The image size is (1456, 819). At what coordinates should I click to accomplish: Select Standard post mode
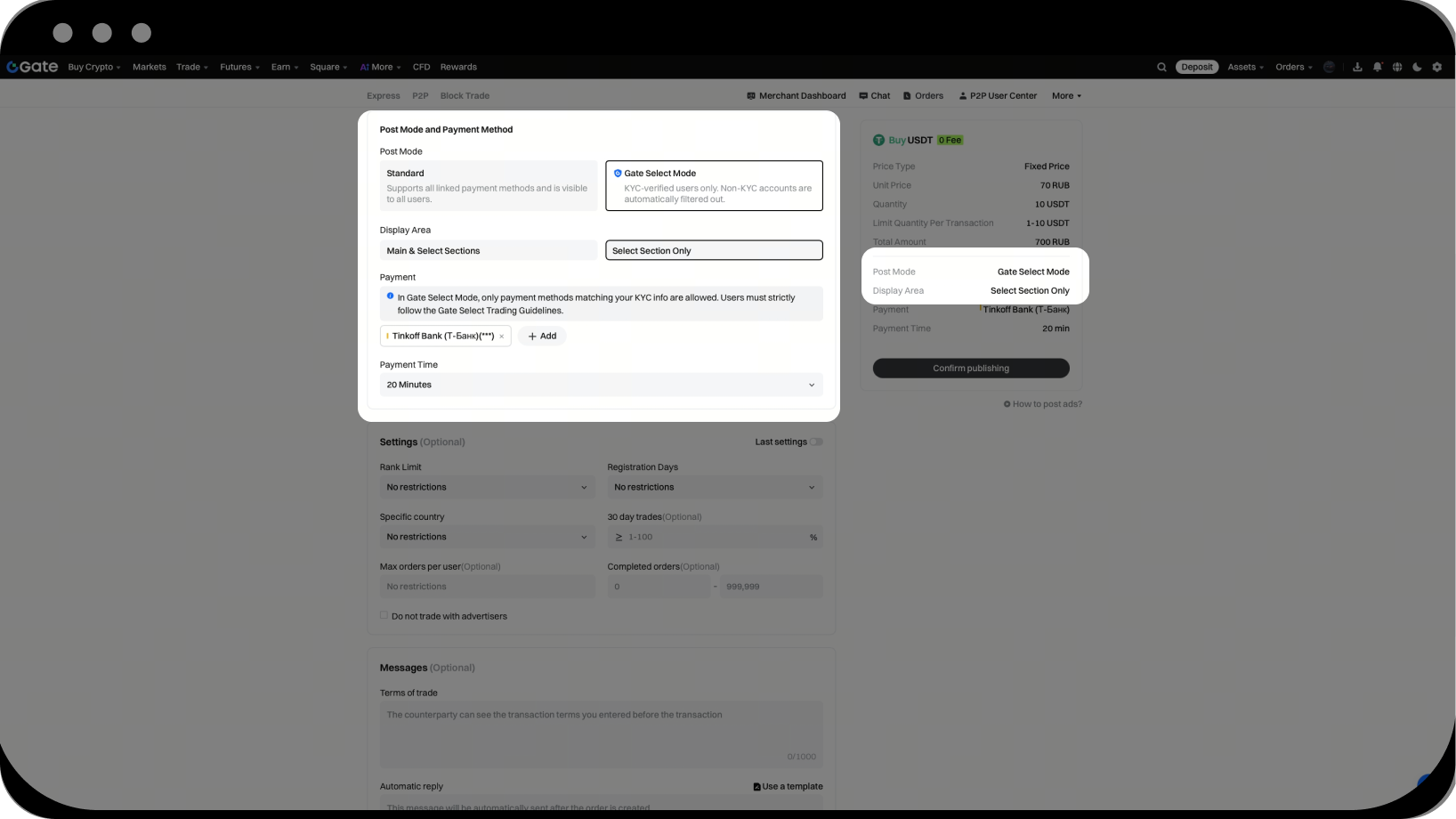(x=489, y=186)
